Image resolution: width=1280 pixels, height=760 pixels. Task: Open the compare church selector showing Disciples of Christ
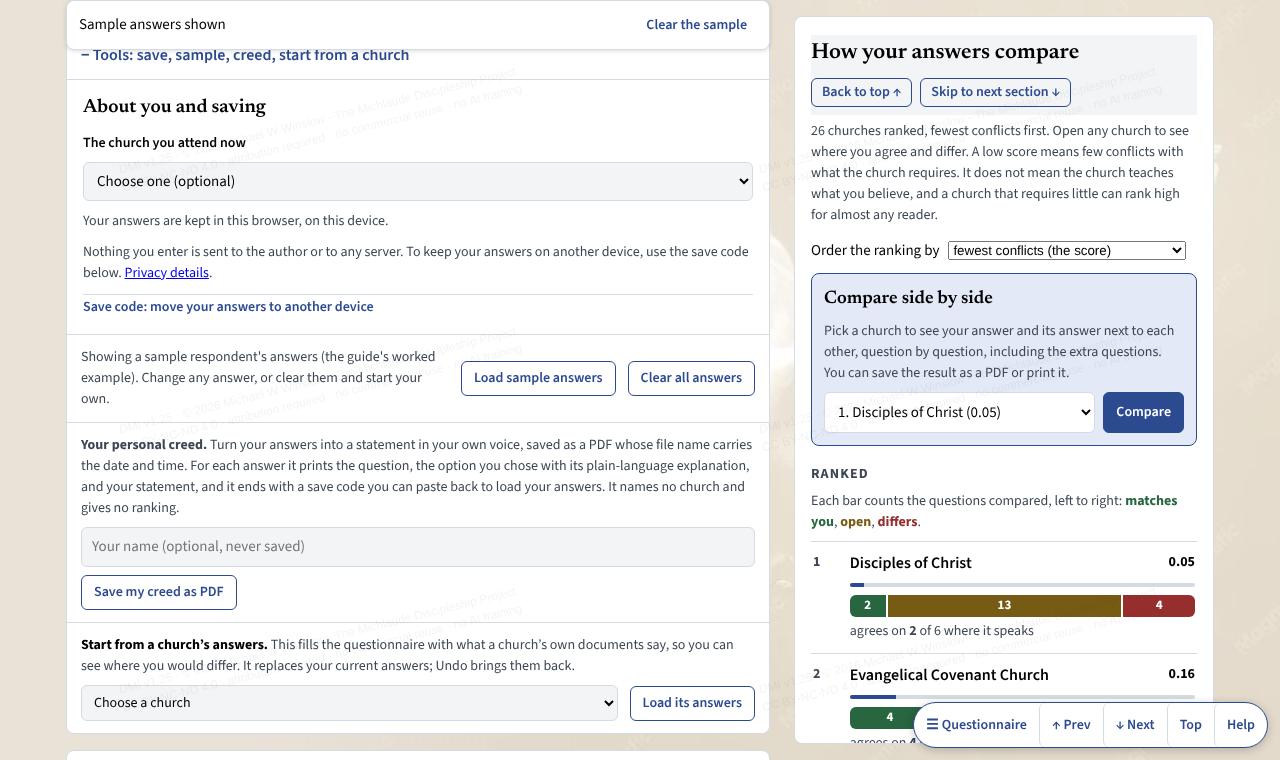click(x=959, y=412)
